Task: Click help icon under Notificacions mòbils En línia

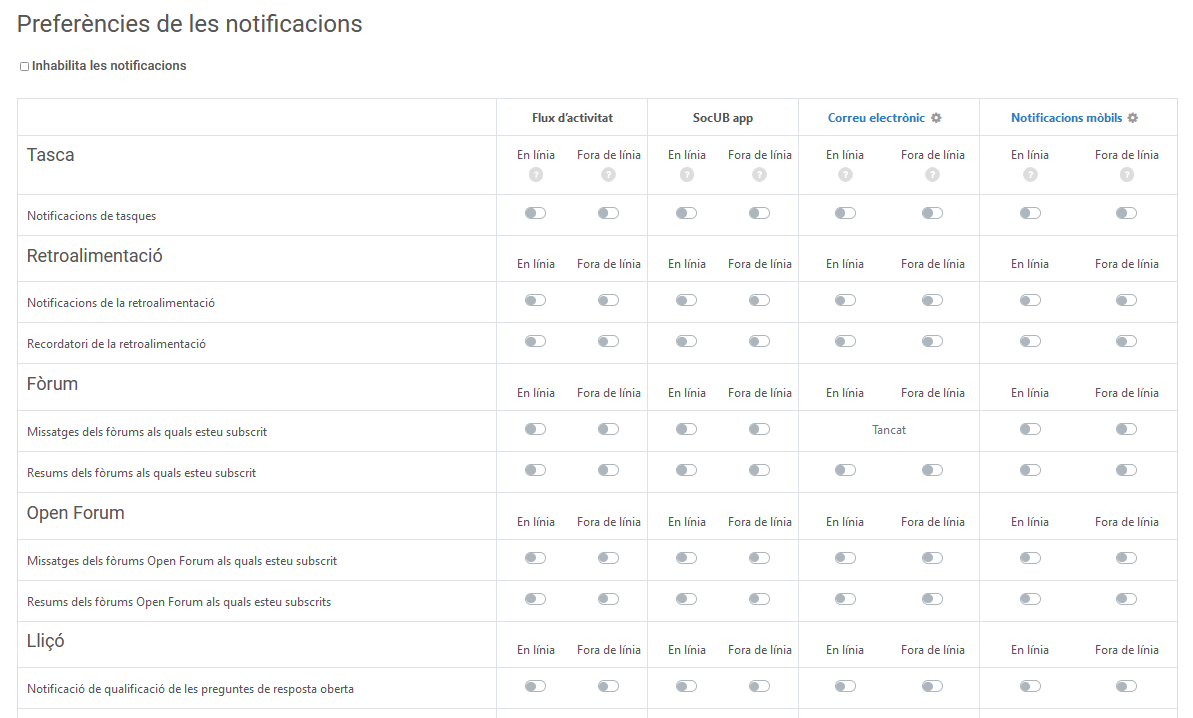Action: (1030, 175)
